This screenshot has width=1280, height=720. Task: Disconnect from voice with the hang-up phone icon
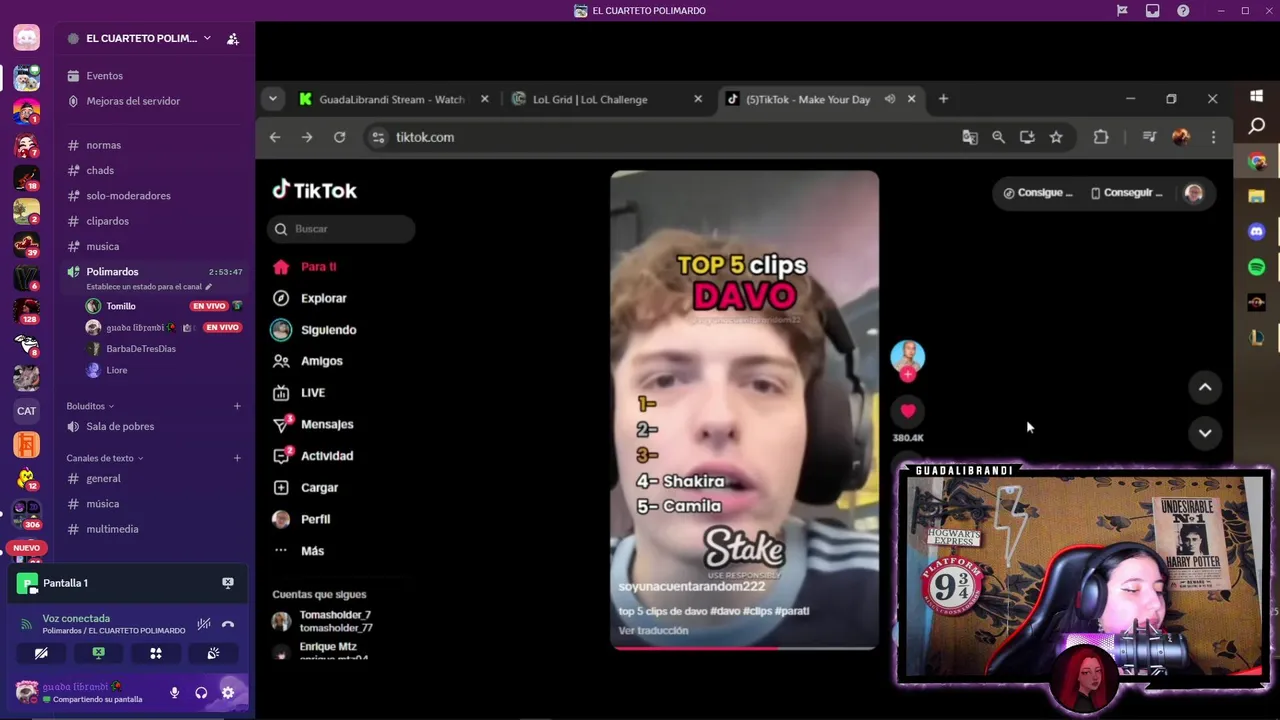228,624
